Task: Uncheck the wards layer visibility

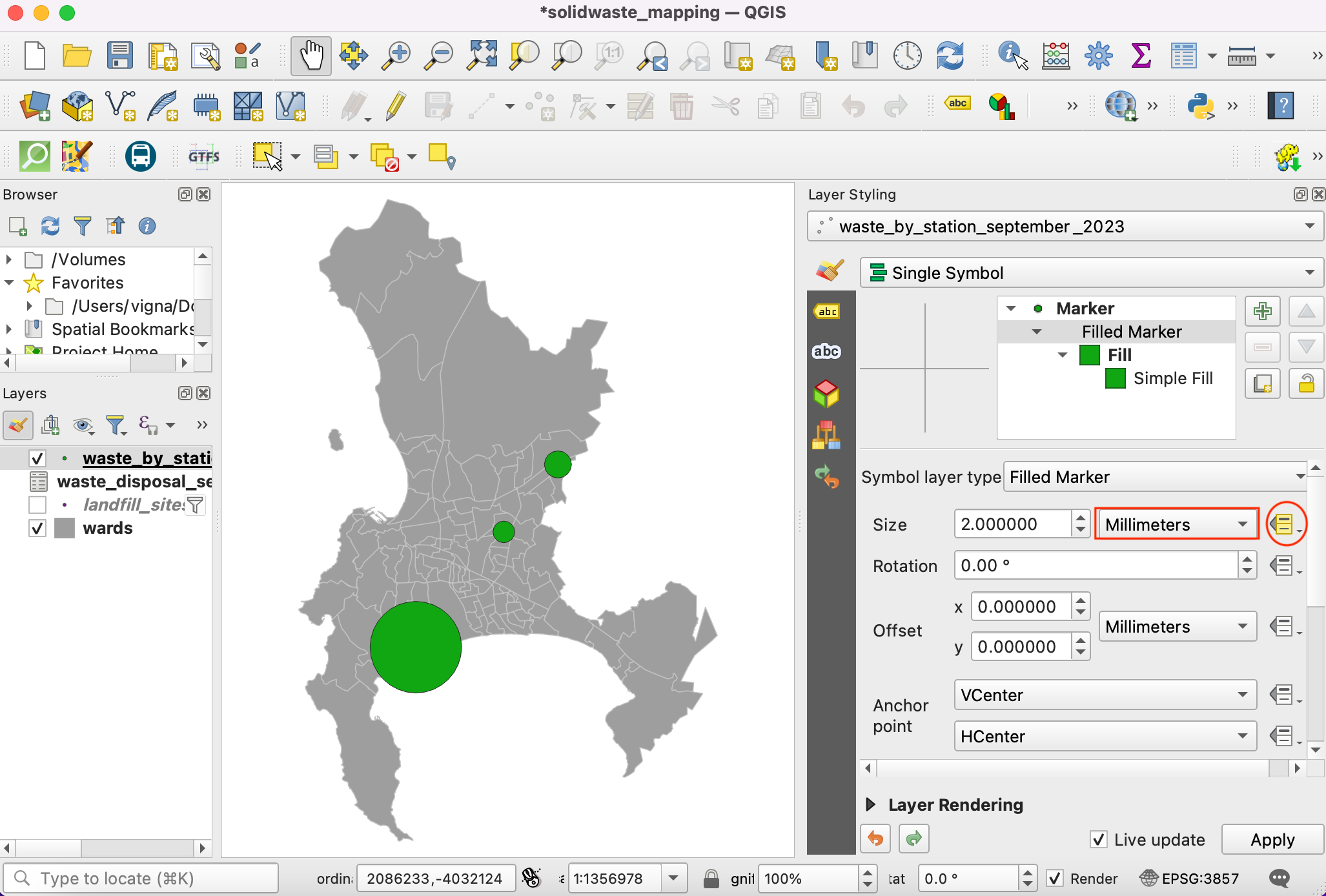Action: (37, 528)
